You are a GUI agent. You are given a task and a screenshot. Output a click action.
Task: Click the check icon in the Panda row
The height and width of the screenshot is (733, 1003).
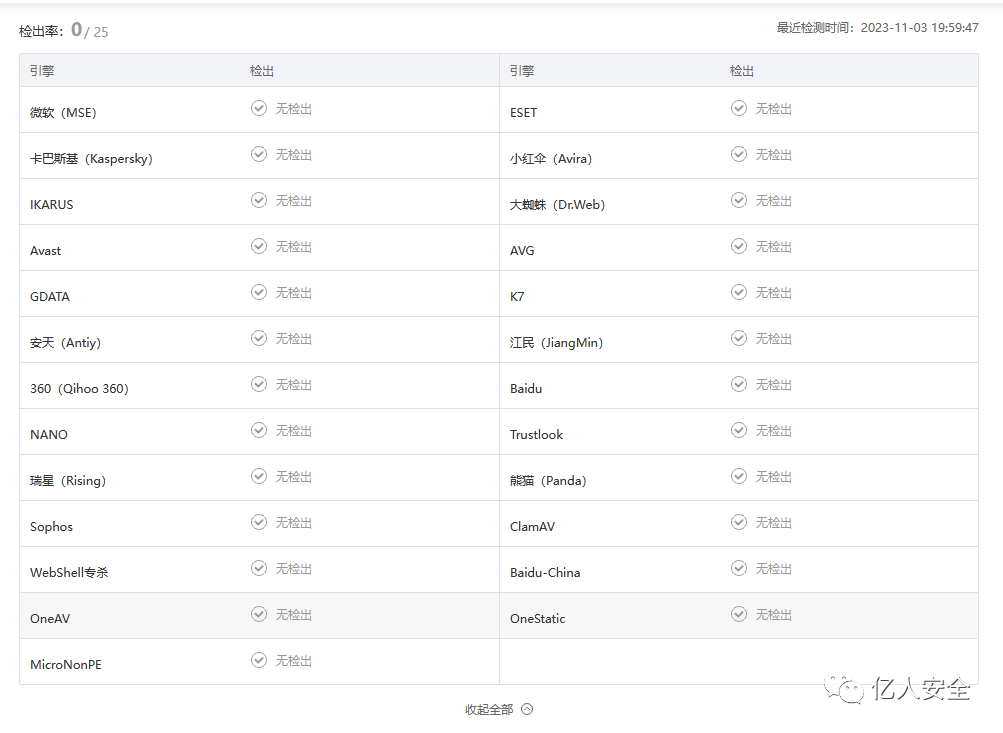click(739, 477)
